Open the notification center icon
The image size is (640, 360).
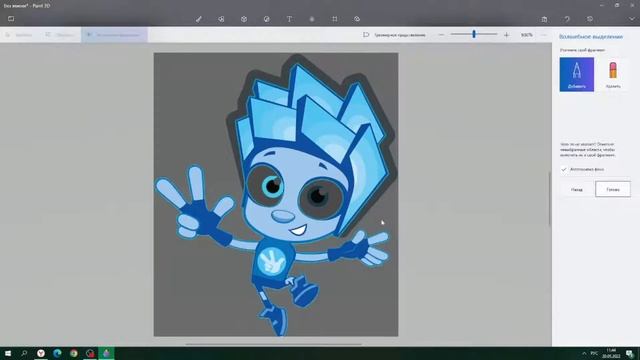[630, 353]
